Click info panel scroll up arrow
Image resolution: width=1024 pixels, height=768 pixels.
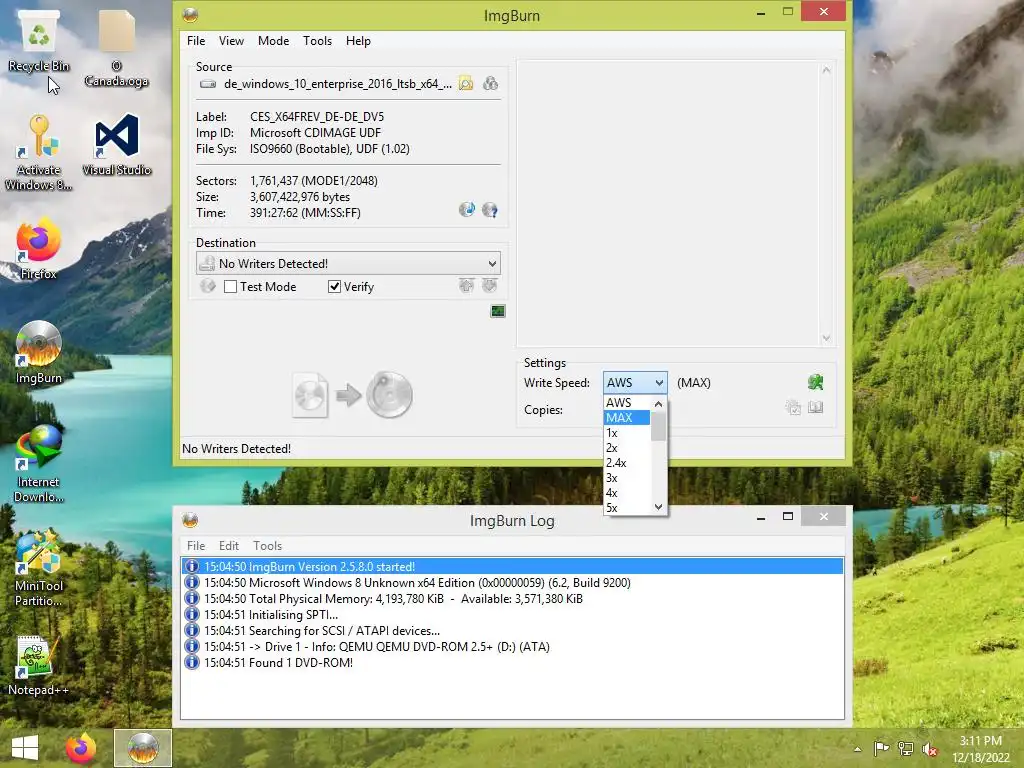click(x=826, y=70)
